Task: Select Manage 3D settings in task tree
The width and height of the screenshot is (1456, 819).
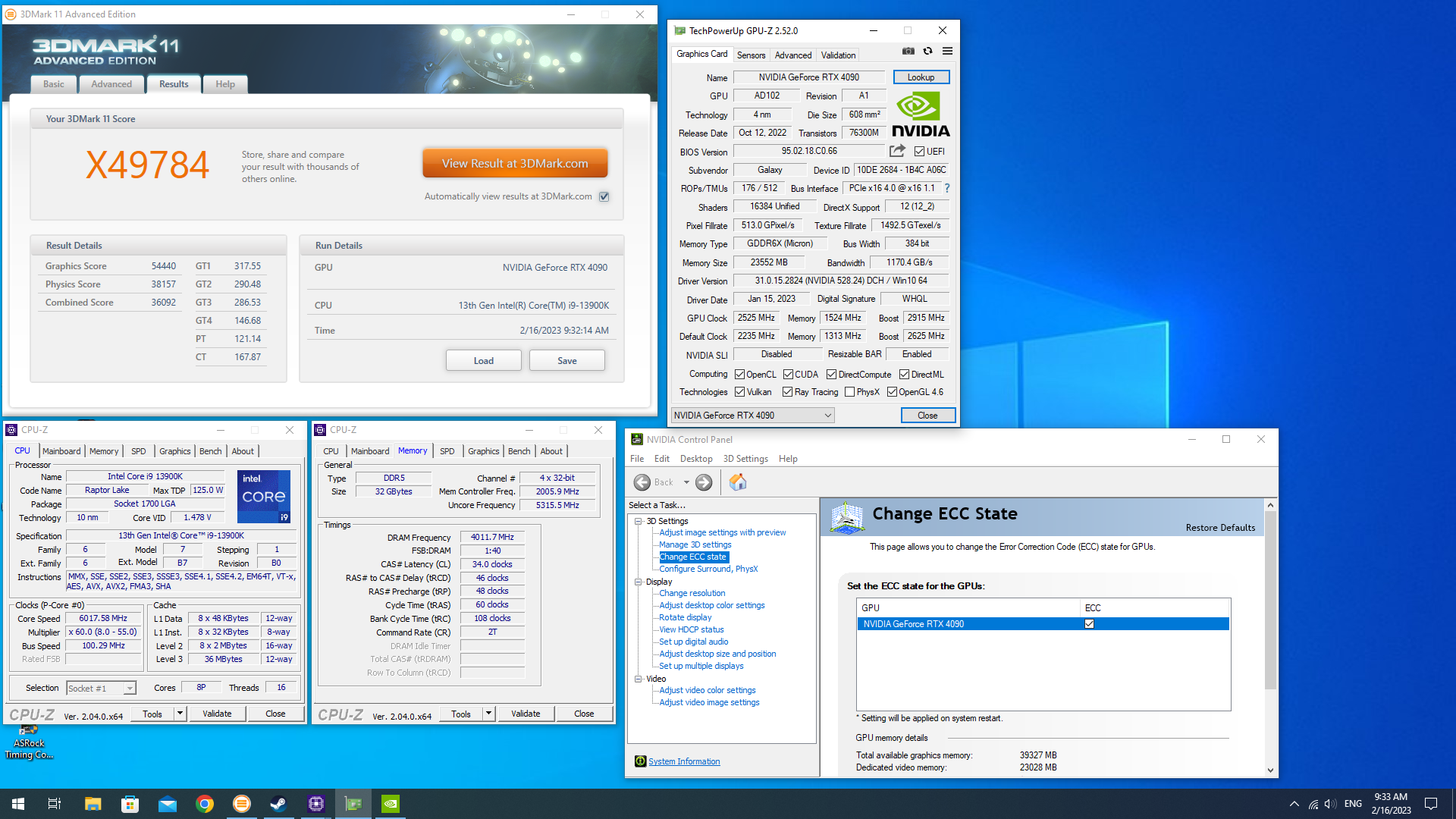Action: (695, 544)
